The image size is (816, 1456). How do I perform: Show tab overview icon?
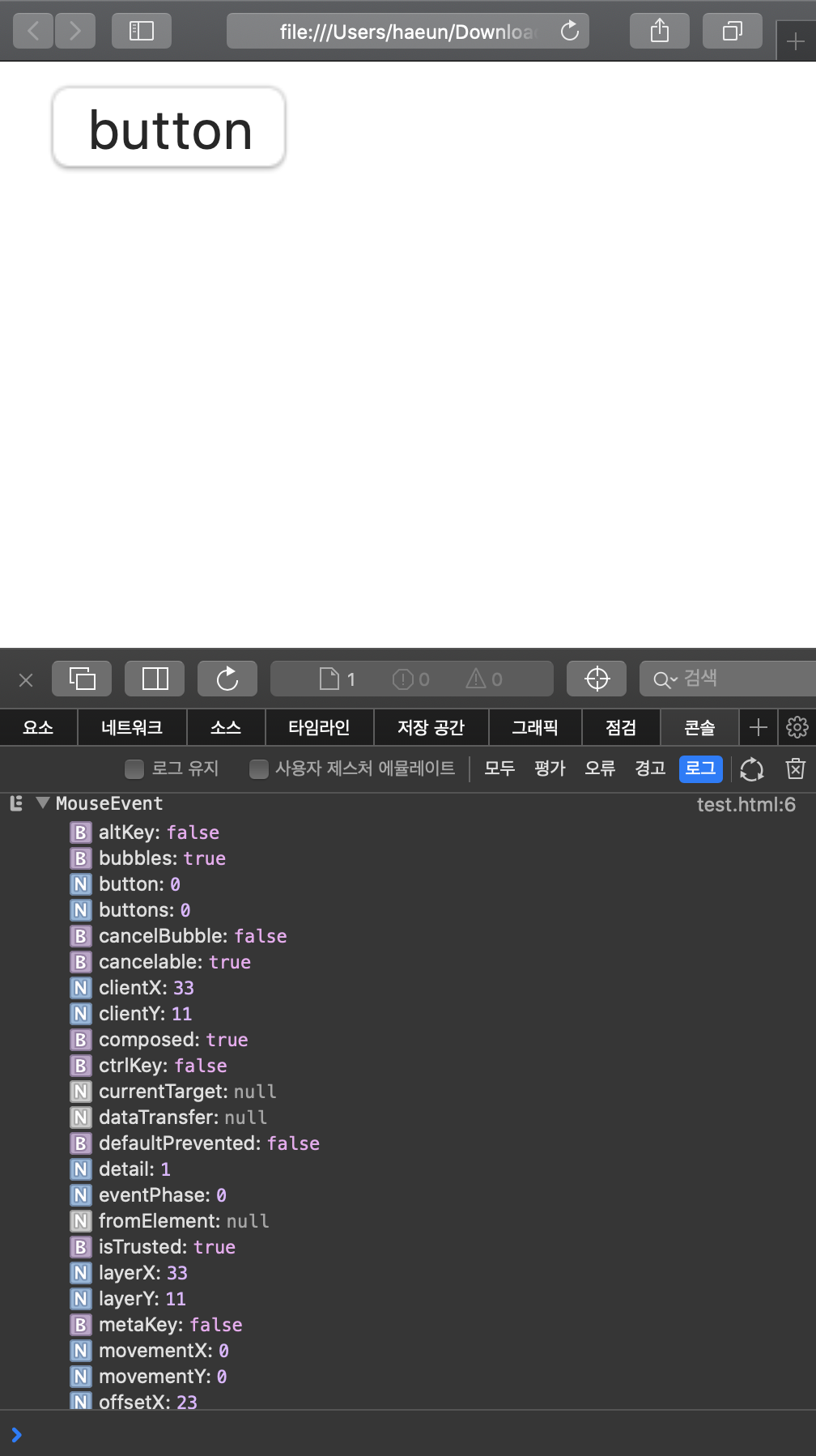pyautogui.click(x=733, y=31)
